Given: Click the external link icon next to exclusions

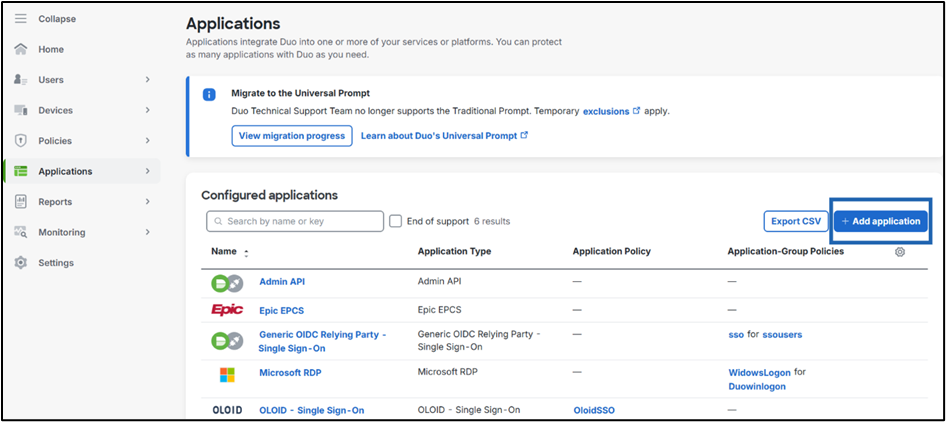Looking at the screenshot, I should (x=636, y=111).
